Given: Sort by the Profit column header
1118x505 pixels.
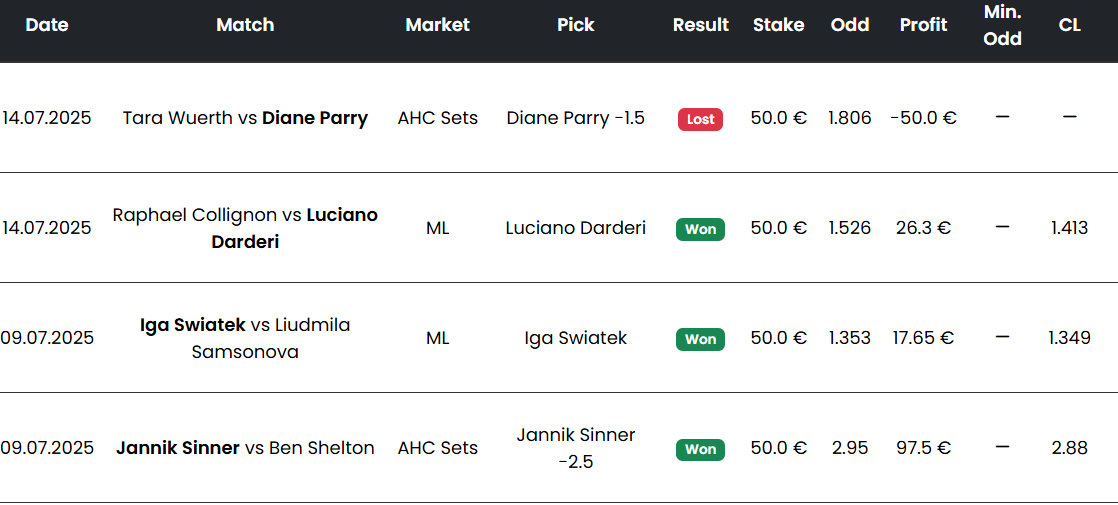Looking at the screenshot, I should coord(923,25).
